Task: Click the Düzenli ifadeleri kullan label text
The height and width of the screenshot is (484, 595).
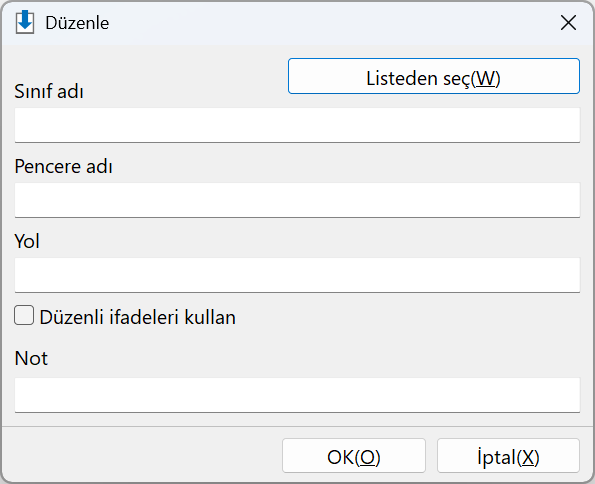Action: point(137,317)
